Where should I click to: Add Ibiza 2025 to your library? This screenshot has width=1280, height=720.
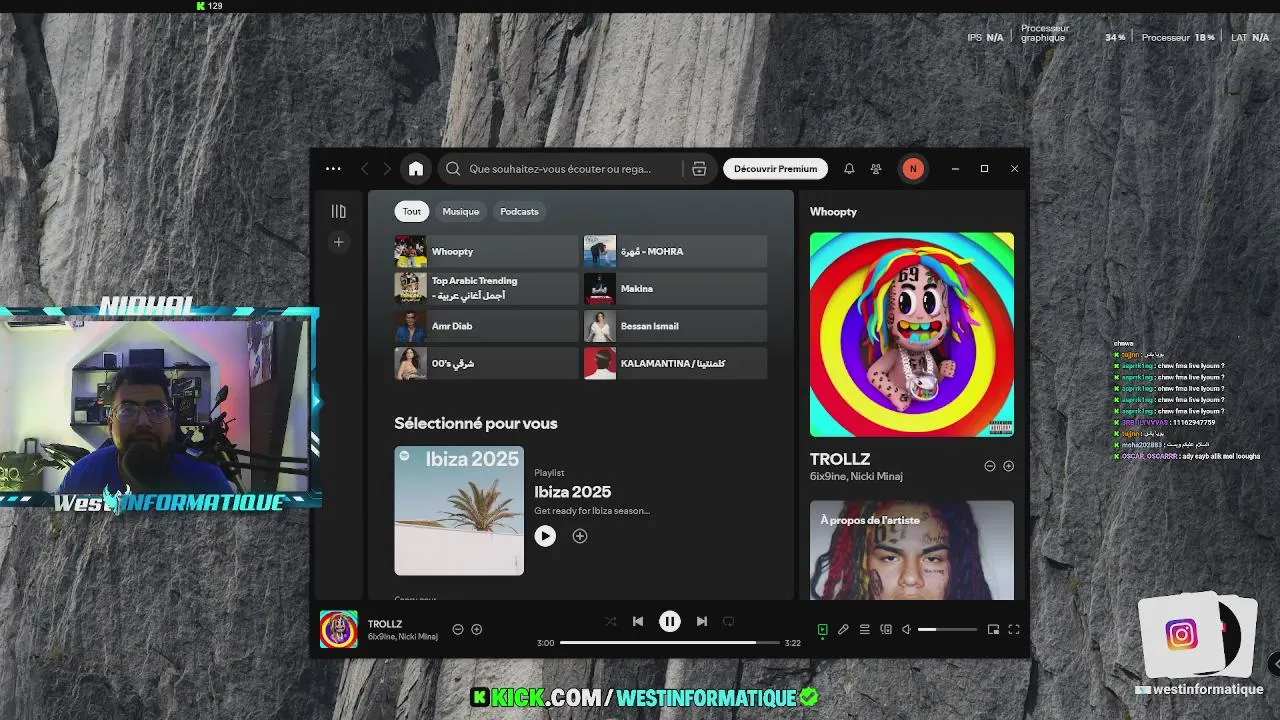pyautogui.click(x=580, y=536)
